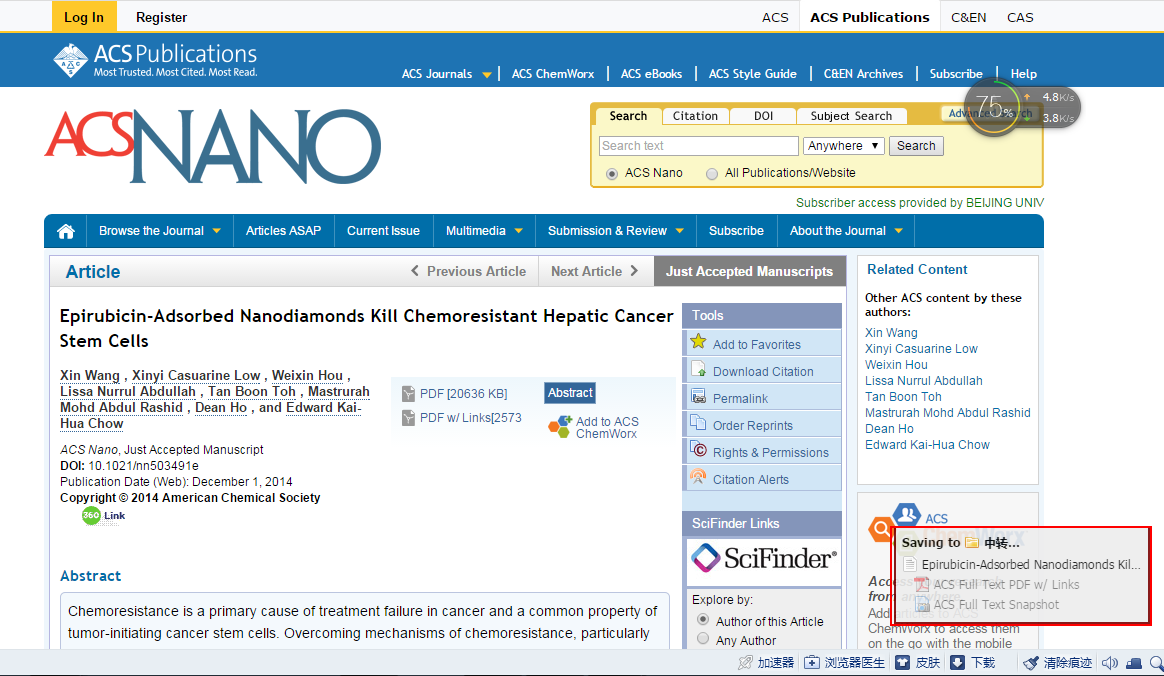Click the SciFinder logo
Viewport: 1164px width, 676px height.
[762, 558]
